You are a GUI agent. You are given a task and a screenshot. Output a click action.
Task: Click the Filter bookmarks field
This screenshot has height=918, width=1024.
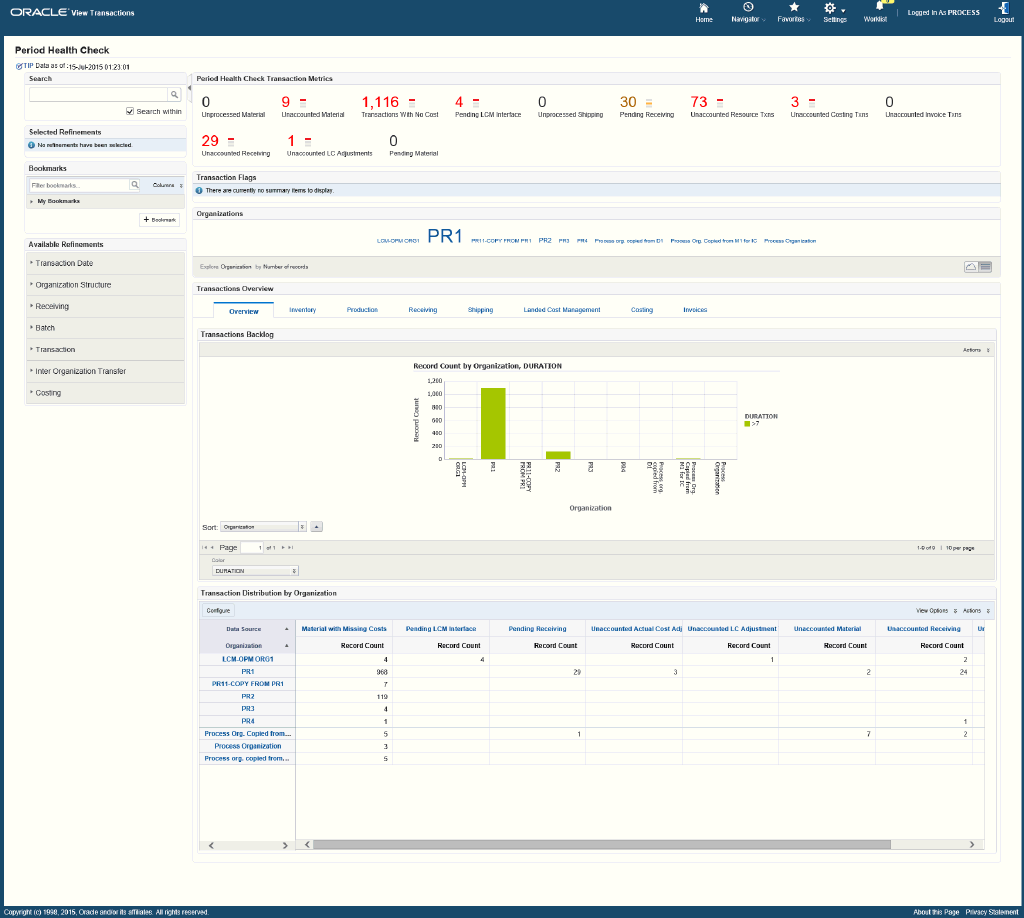tap(79, 185)
